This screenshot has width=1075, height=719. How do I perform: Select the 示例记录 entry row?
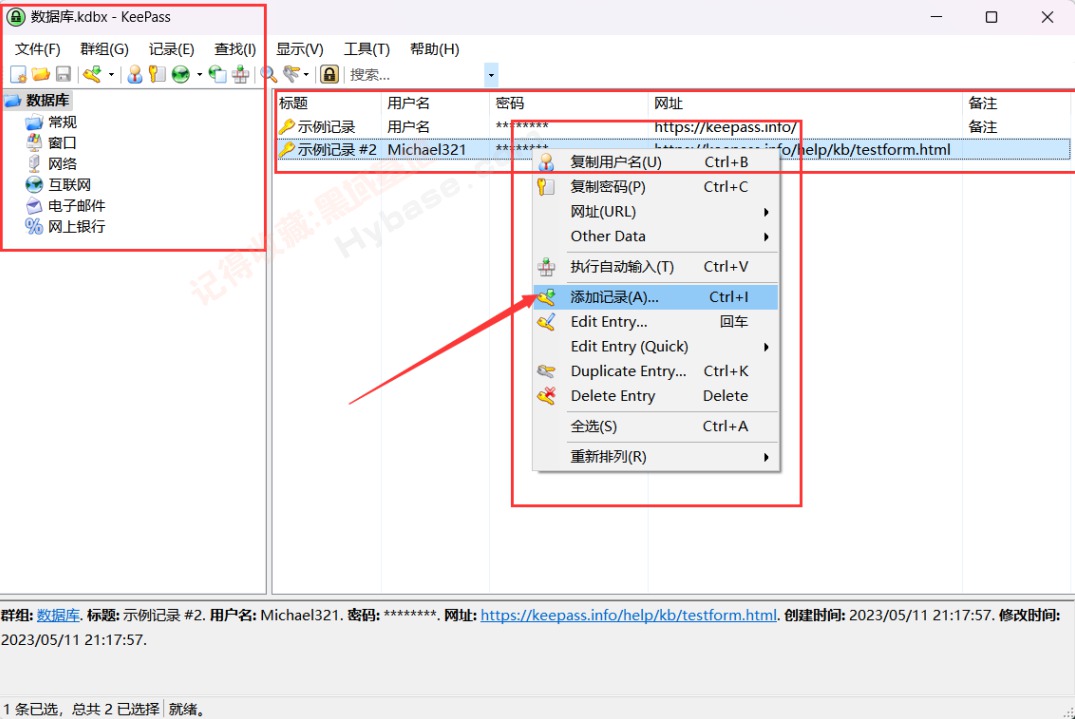coord(673,127)
